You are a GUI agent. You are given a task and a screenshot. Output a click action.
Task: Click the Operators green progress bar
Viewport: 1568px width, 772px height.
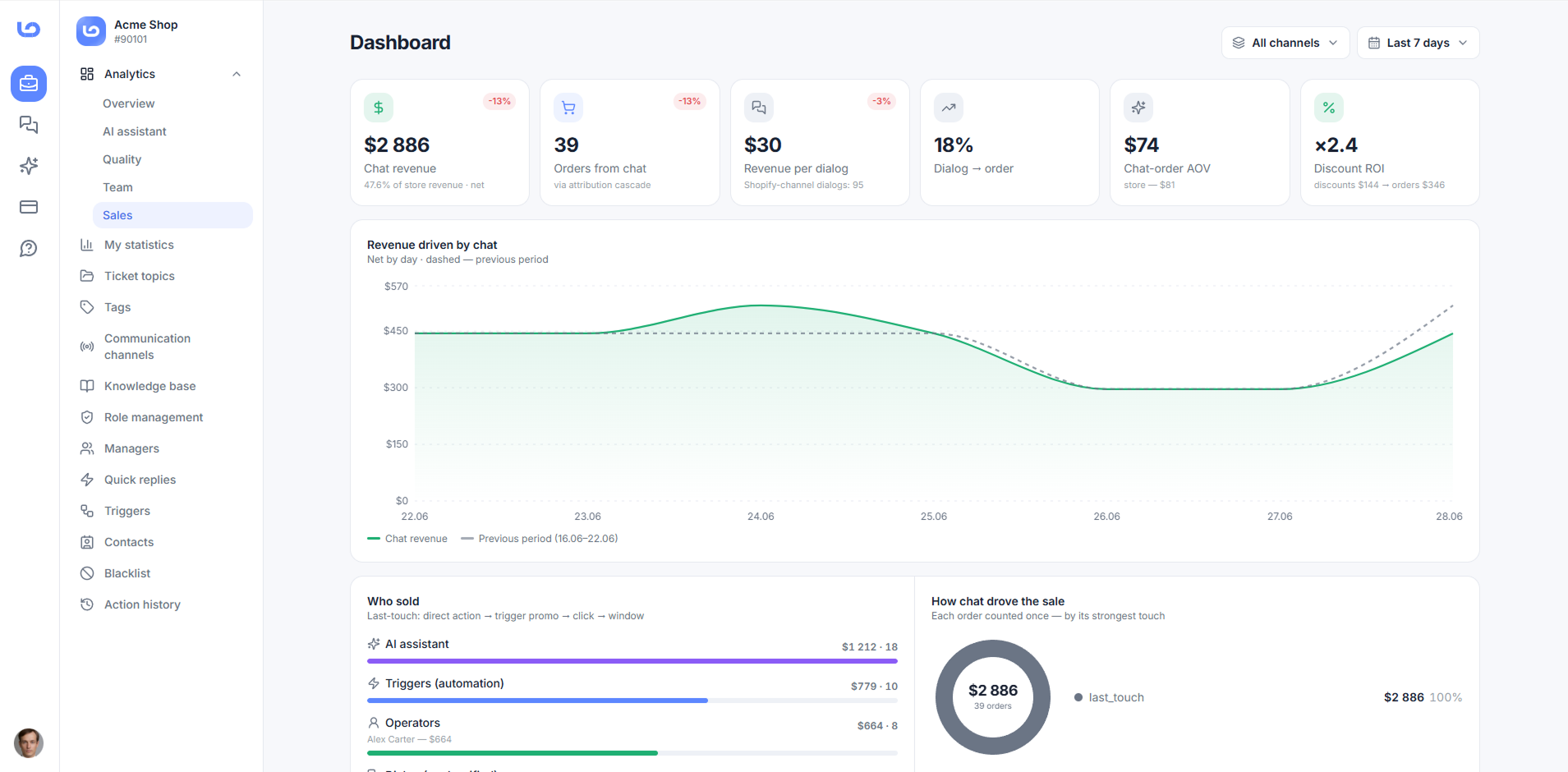pos(513,753)
